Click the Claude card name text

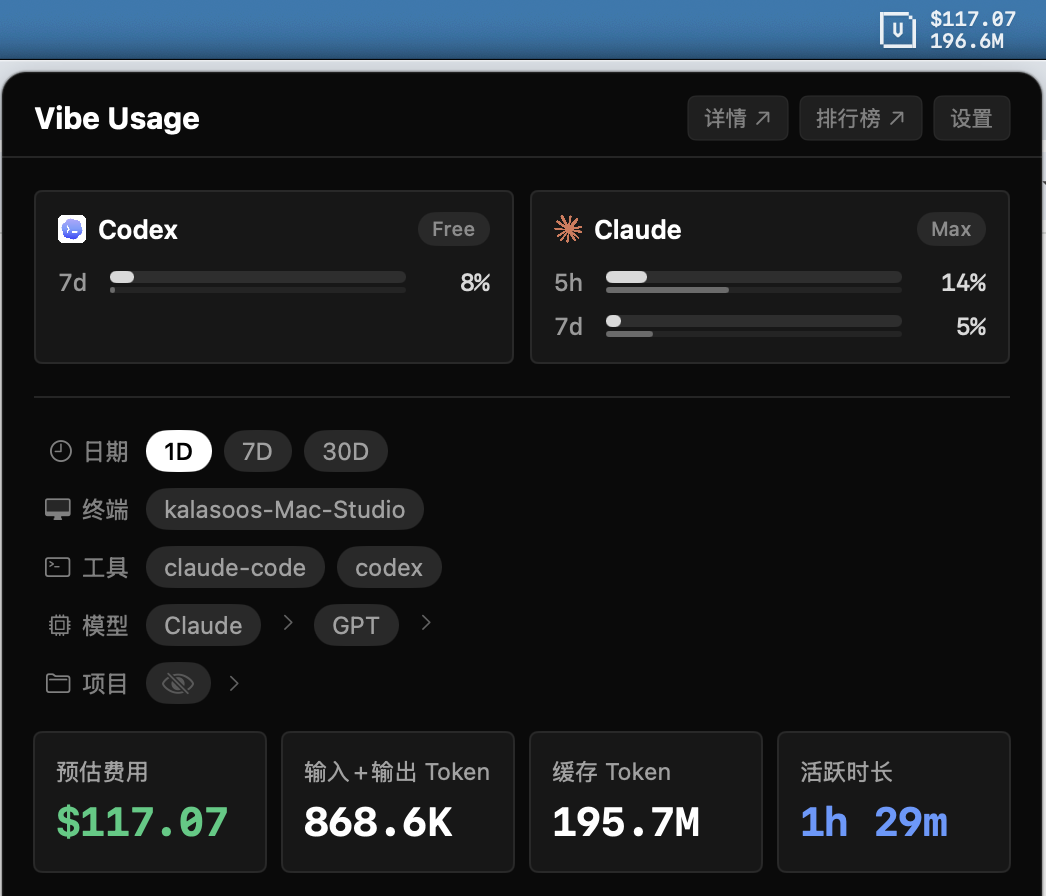point(638,230)
